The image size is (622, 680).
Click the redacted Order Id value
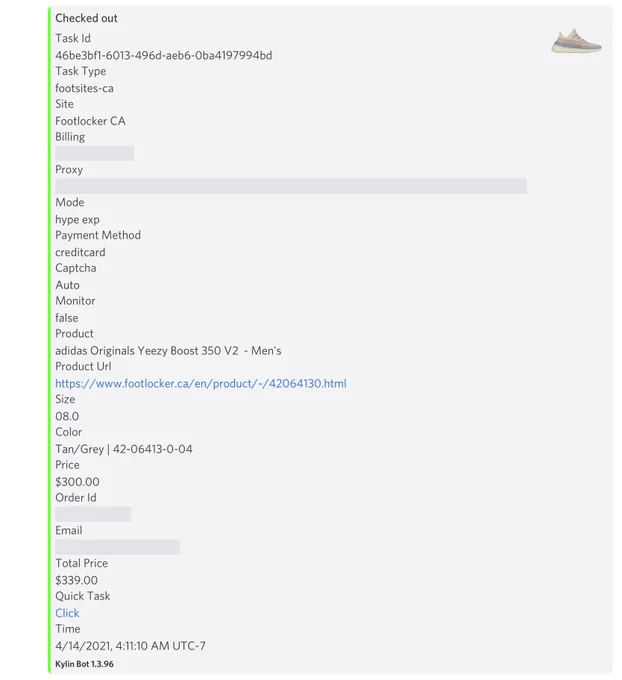pyautogui.click(x=93, y=514)
